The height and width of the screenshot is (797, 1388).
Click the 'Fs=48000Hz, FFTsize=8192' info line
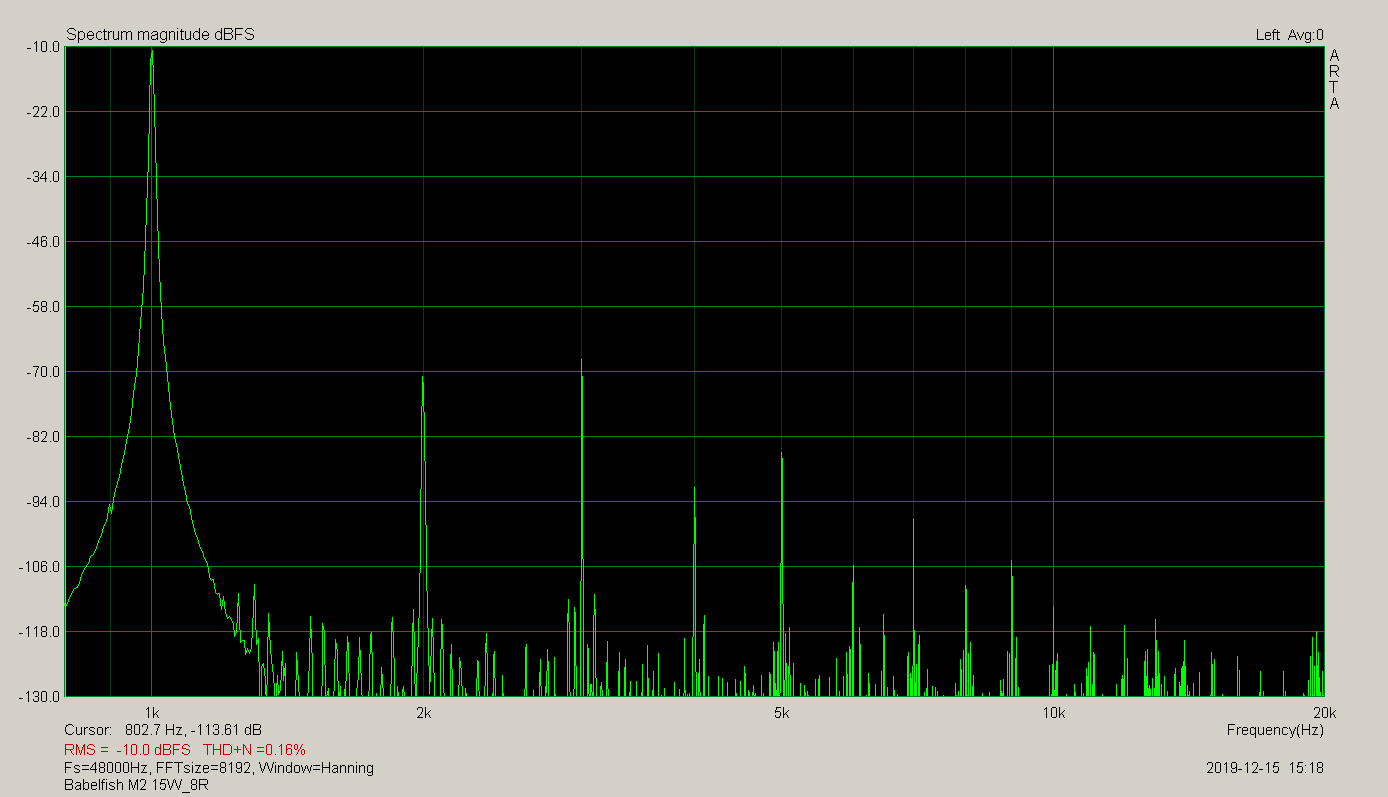pyautogui.click(x=219, y=768)
